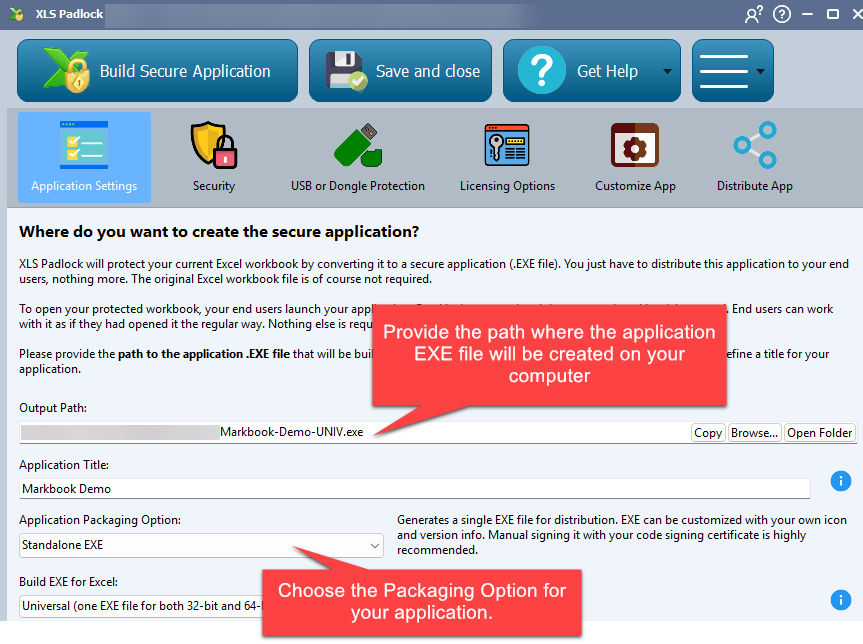The height and width of the screenshot is (644, 863).
Task: Click Browse... to choose output path
Action: (754, 433)
